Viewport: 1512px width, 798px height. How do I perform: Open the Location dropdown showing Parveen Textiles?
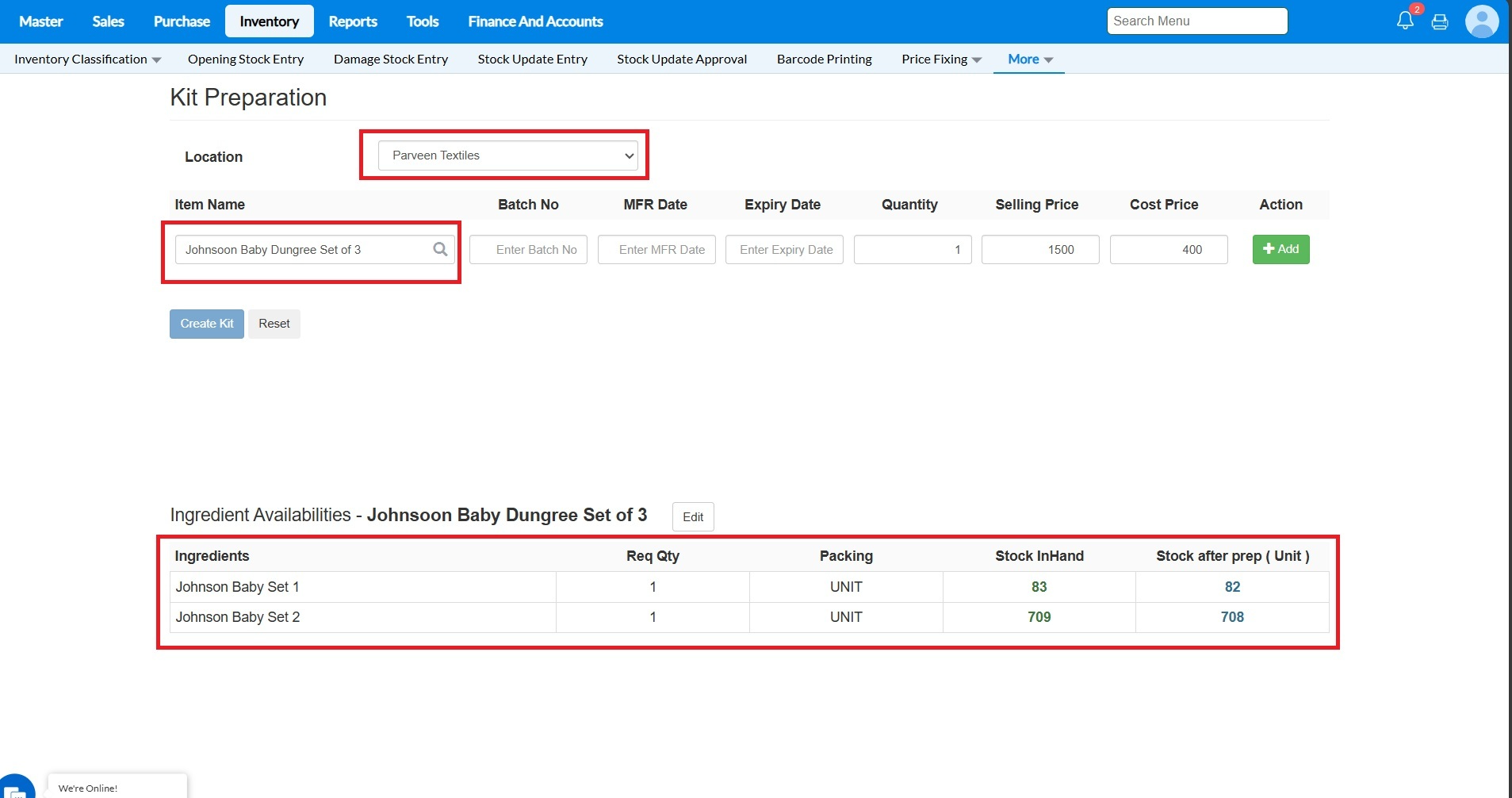(507, 155)
